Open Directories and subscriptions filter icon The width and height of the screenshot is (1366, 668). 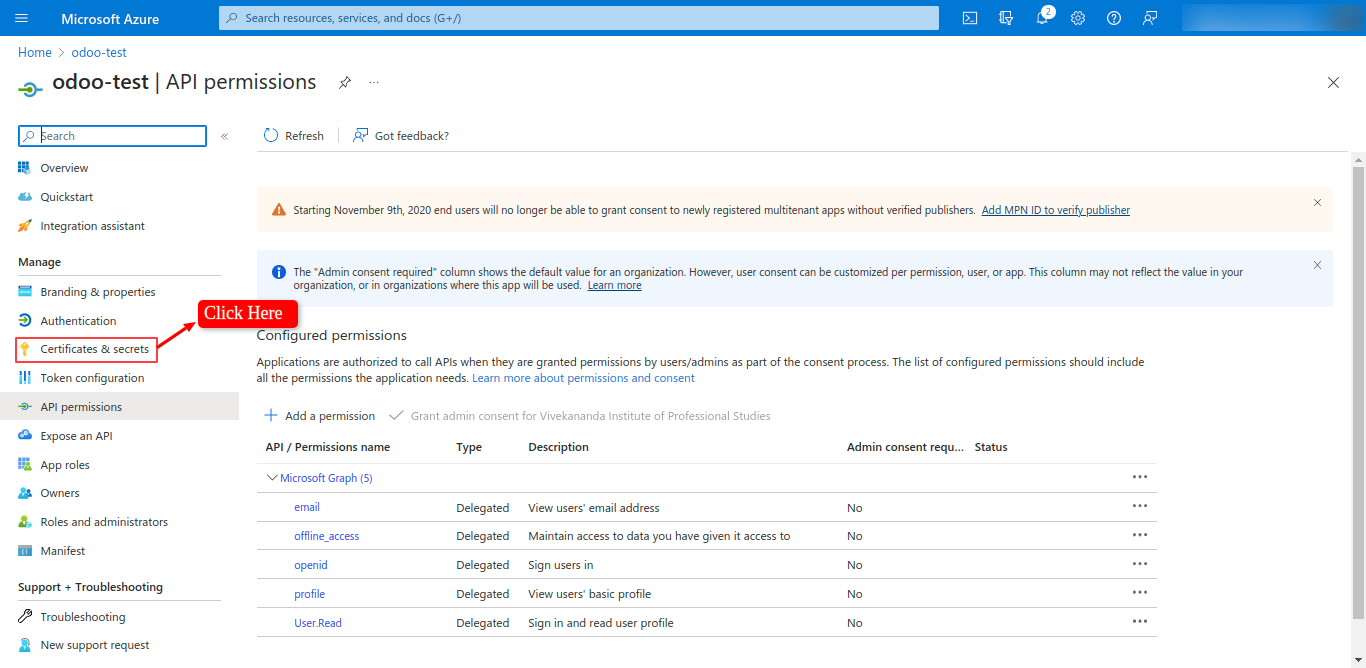(1006, 18)
